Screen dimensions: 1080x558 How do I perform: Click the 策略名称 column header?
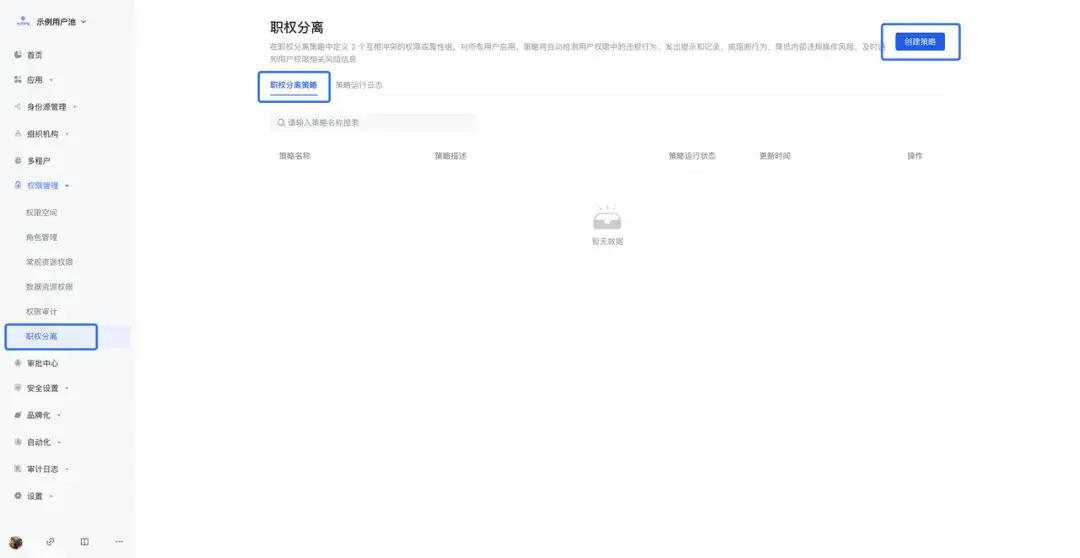pyautogui.click(x=295, y=156)
